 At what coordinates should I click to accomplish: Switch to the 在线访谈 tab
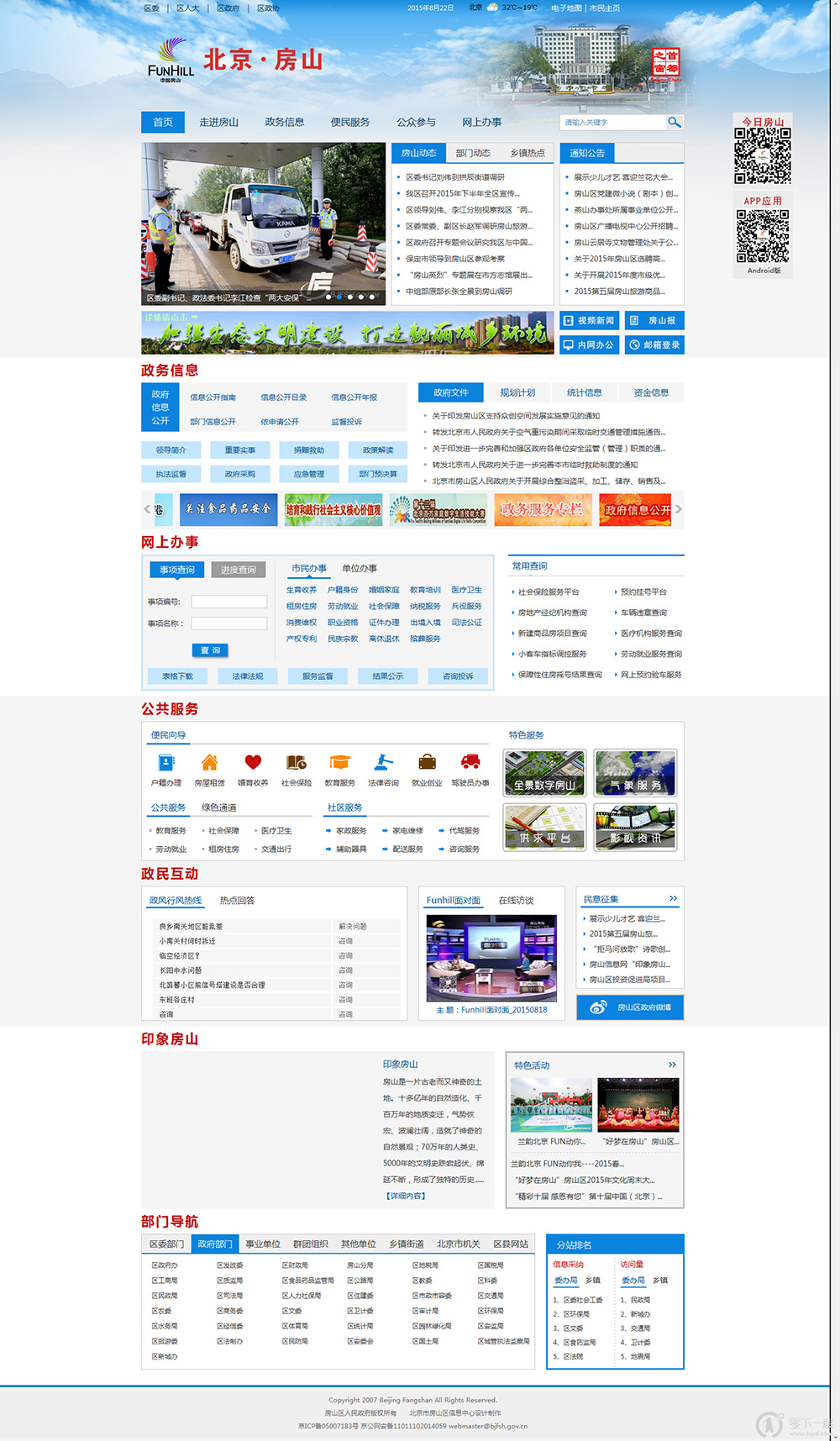[516, 900]
